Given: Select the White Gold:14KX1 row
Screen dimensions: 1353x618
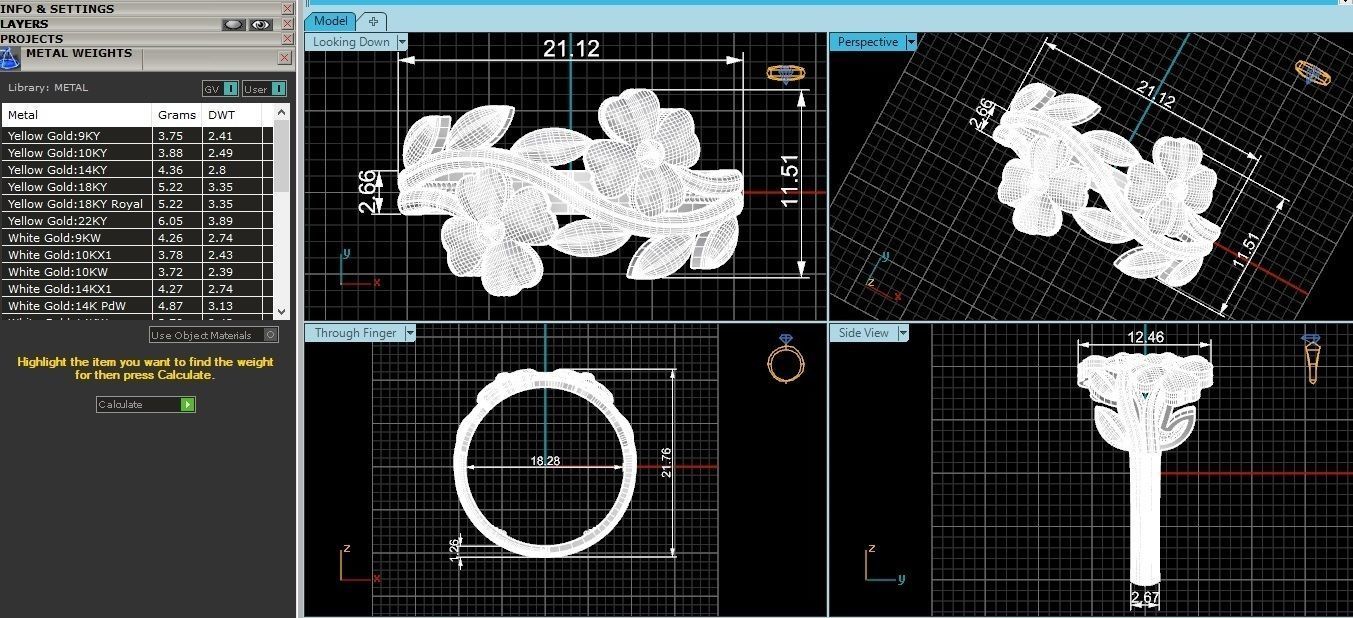Looking at the screenshot, I should (137, 289).
